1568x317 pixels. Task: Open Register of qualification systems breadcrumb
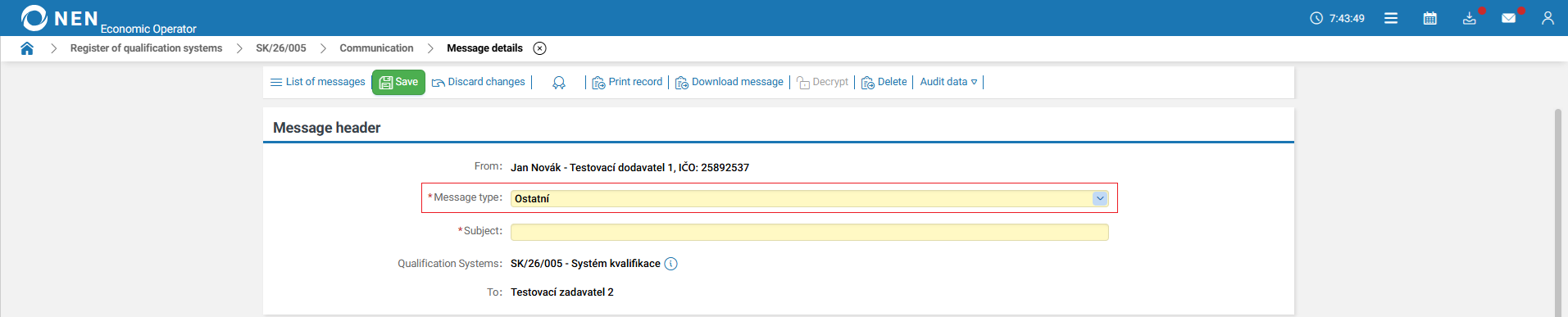coord(146,48)
